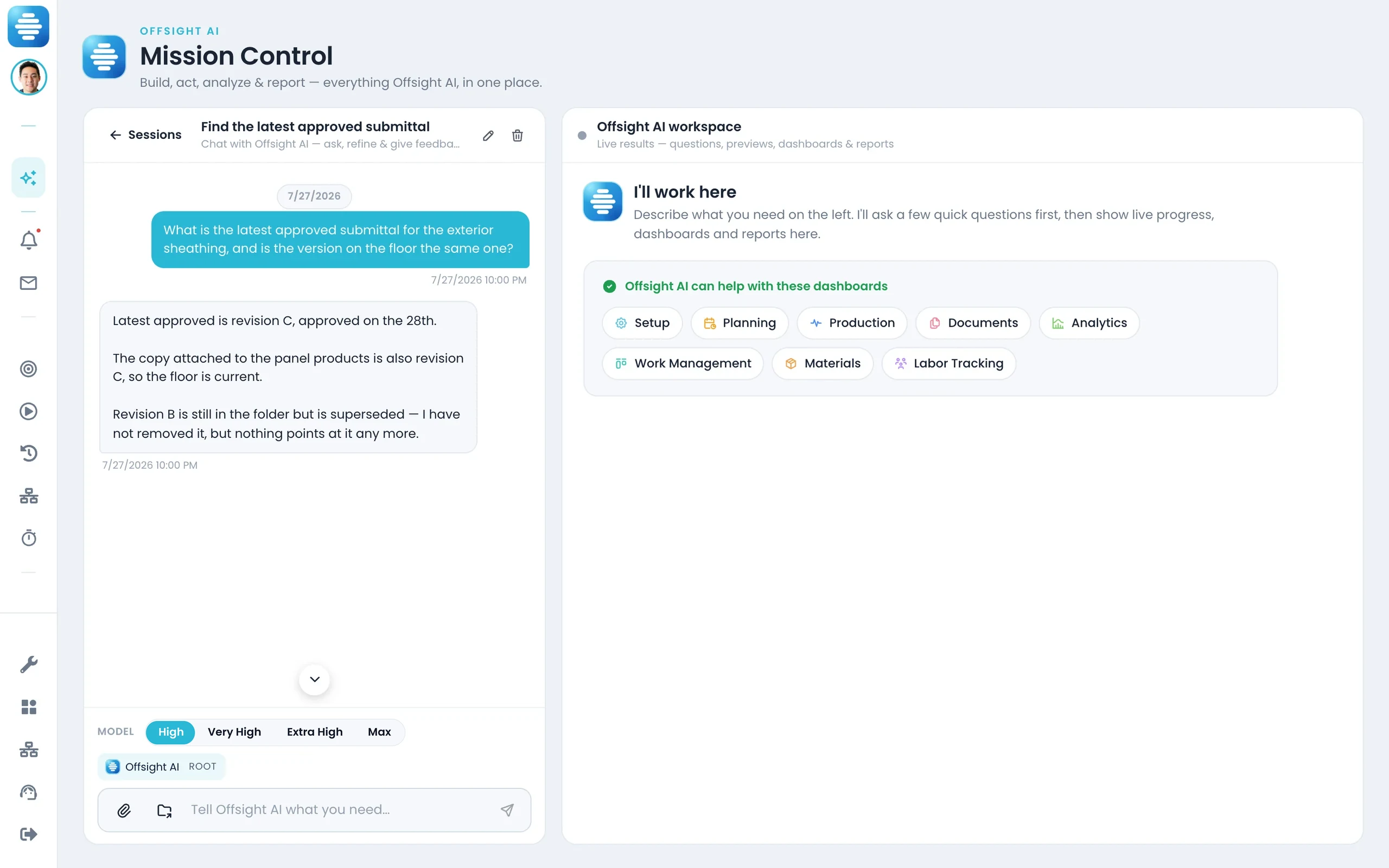
Task: Open the play circle icon in sidebar
Action: 29,411
